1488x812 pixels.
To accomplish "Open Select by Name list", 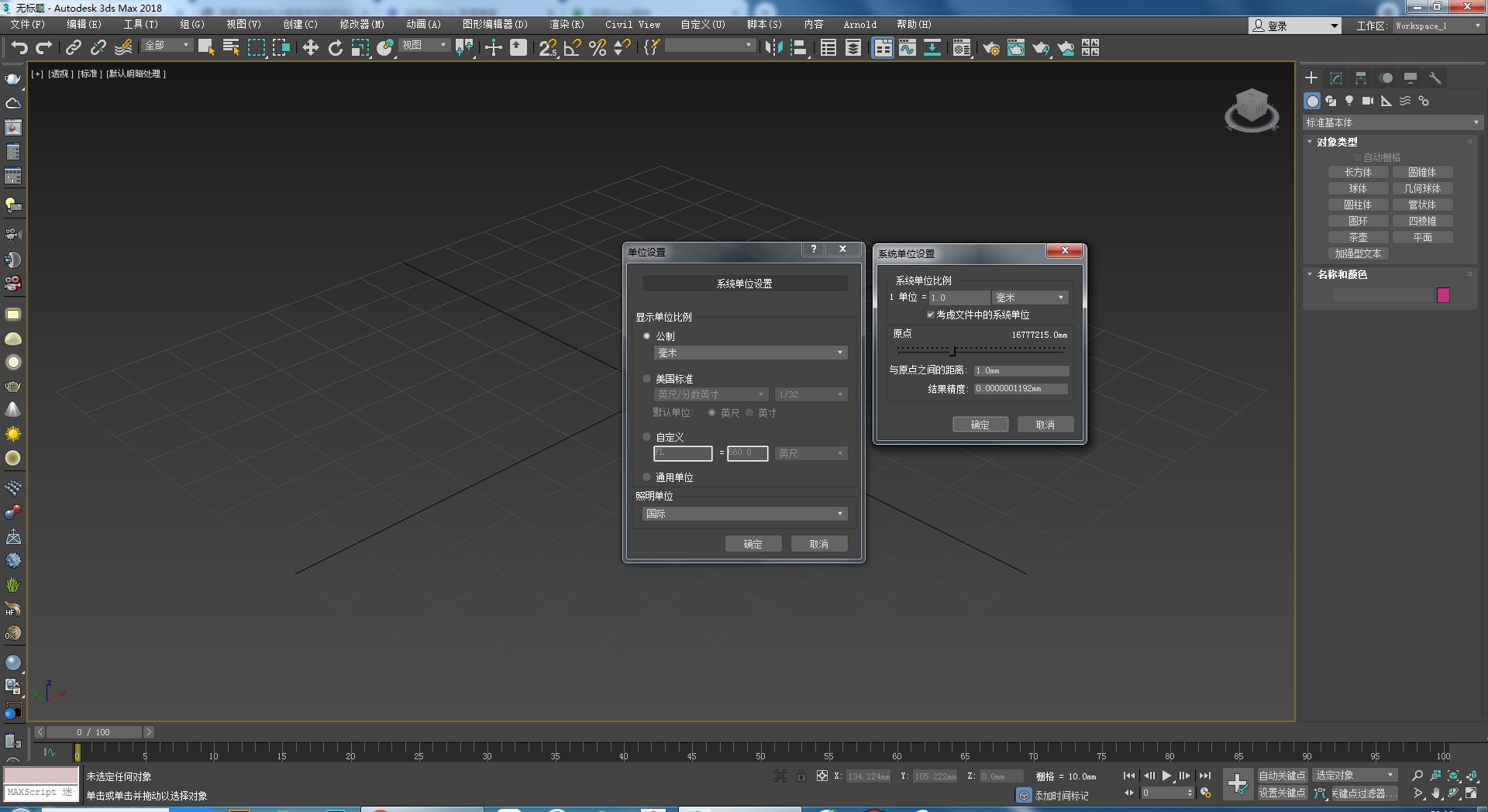I will pyautogui.click(x=231, y=48).
